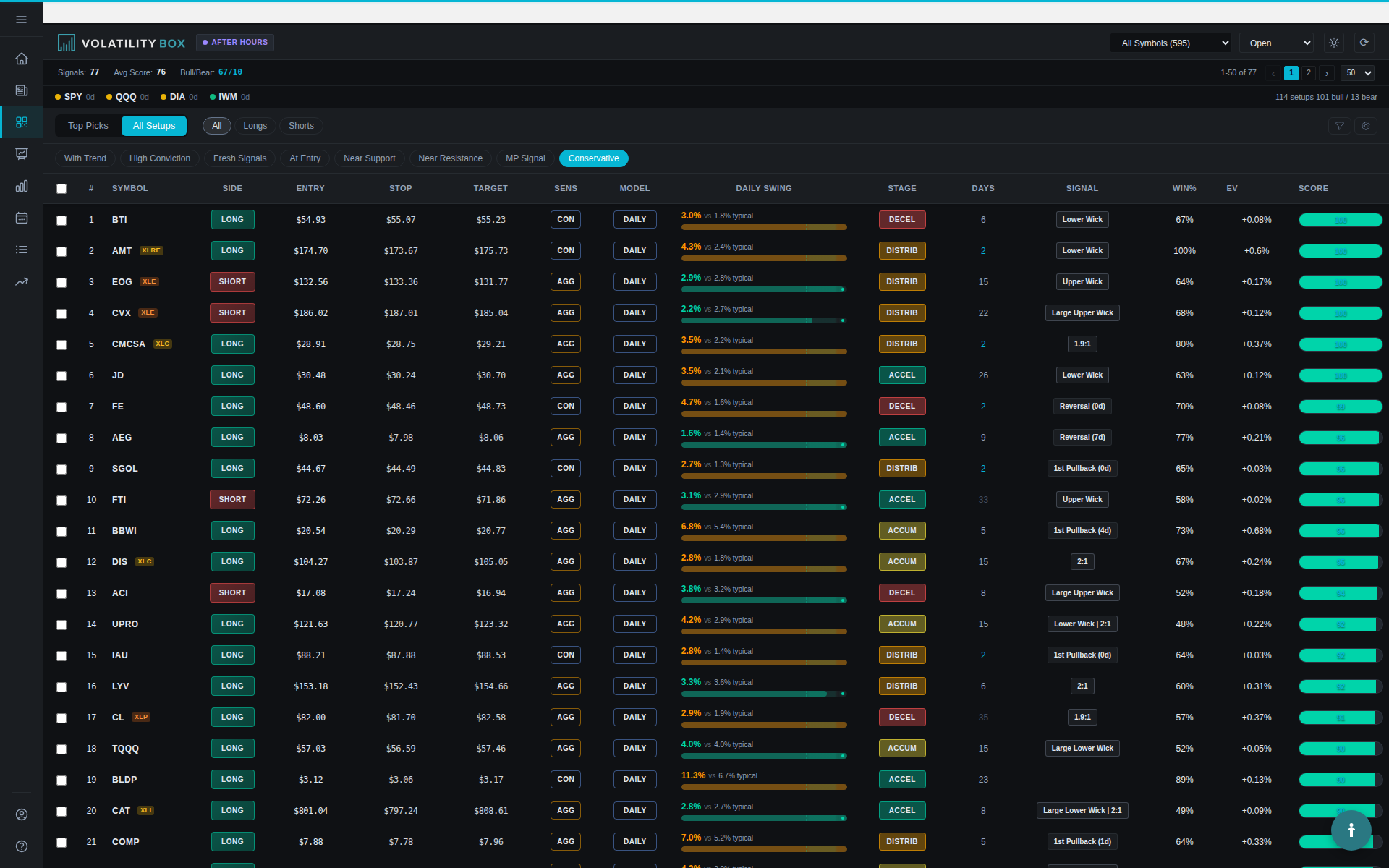This screenshot has width=1389, height=868.
Task: Open the list sidebar icon
Action: click(22, 250)
